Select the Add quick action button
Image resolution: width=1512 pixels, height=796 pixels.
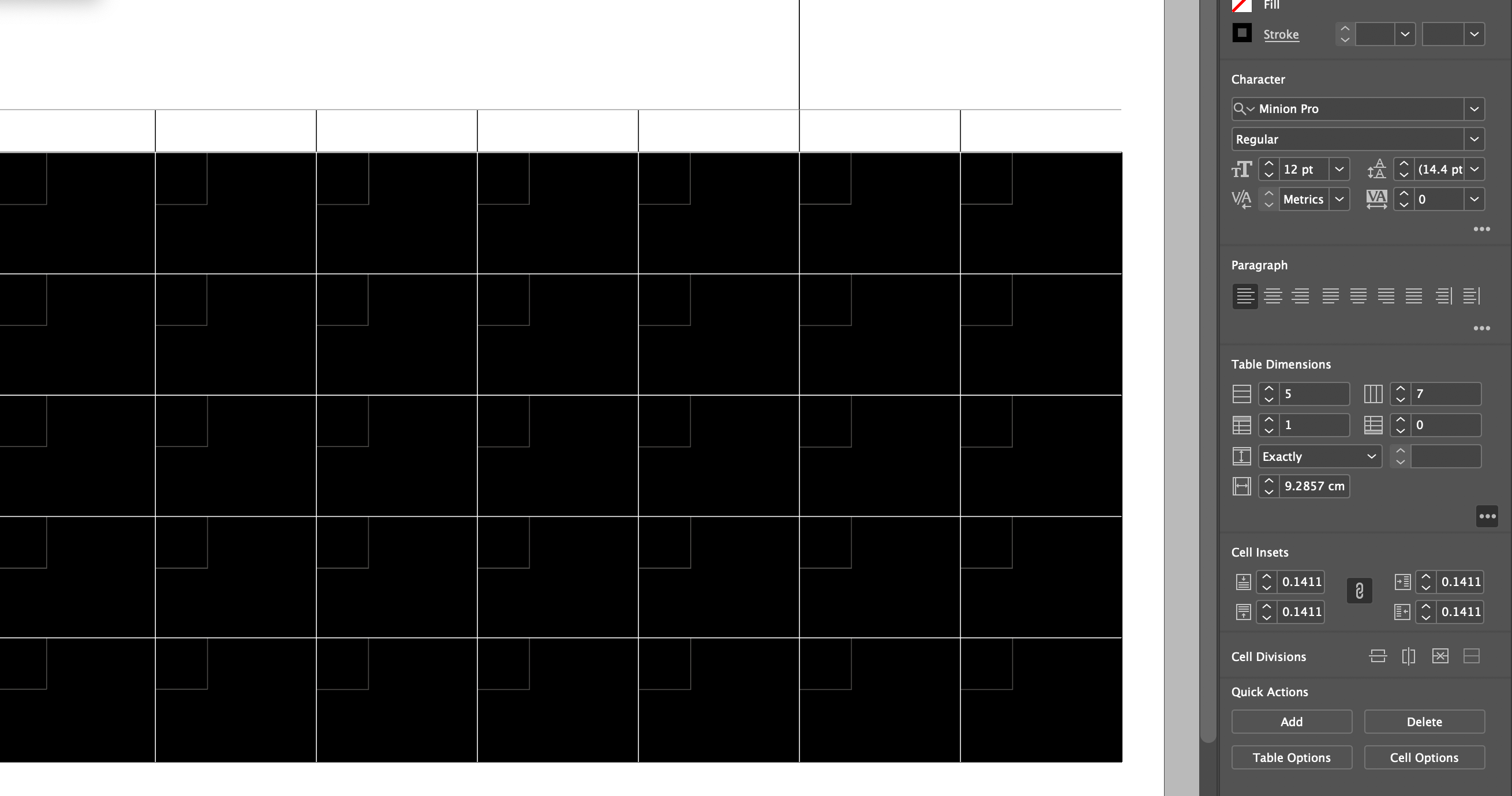coord(1292,721)
